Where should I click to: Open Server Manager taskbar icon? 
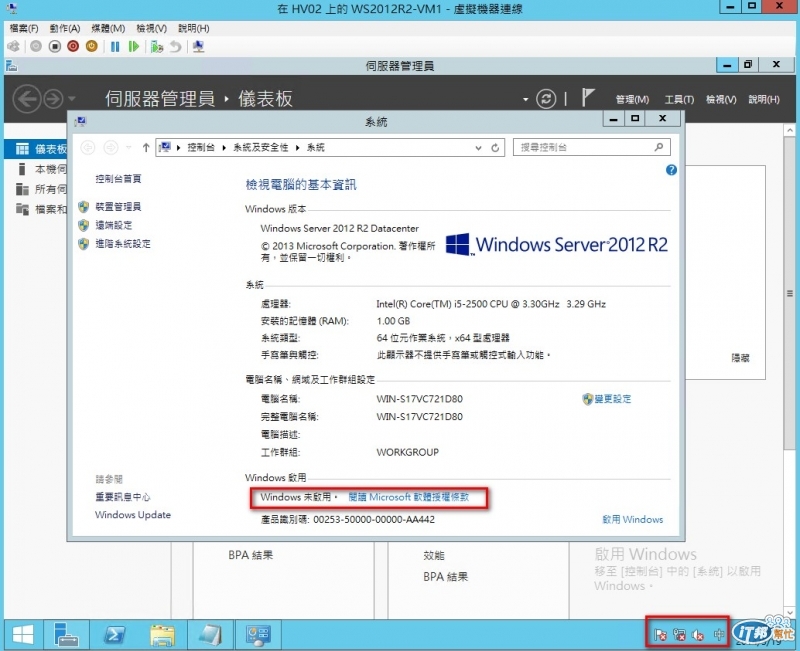point(66,634)
